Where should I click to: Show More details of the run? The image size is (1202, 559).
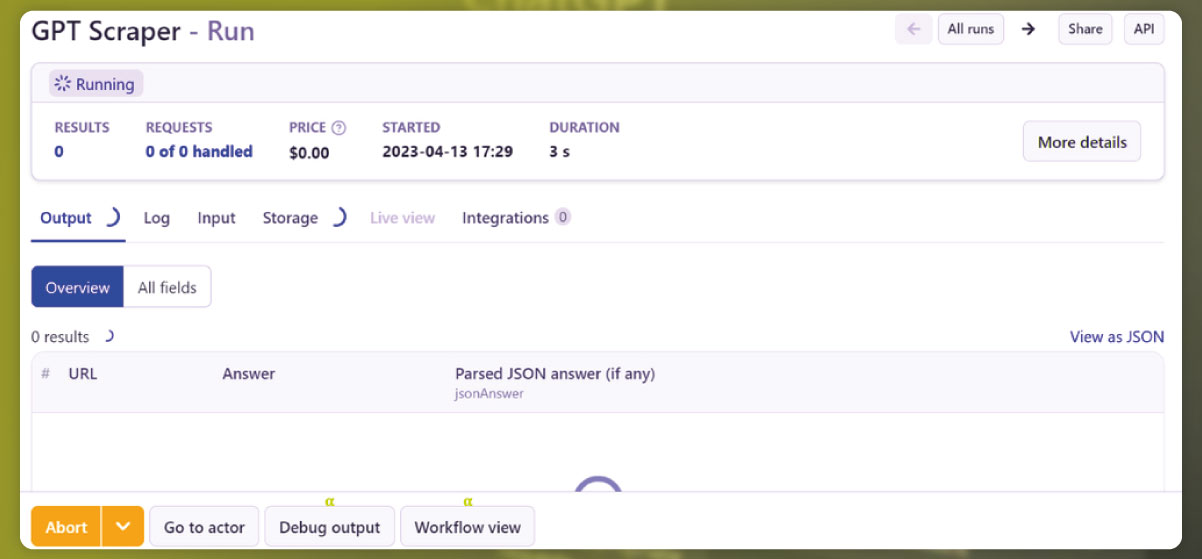(x=1082, y=142)
